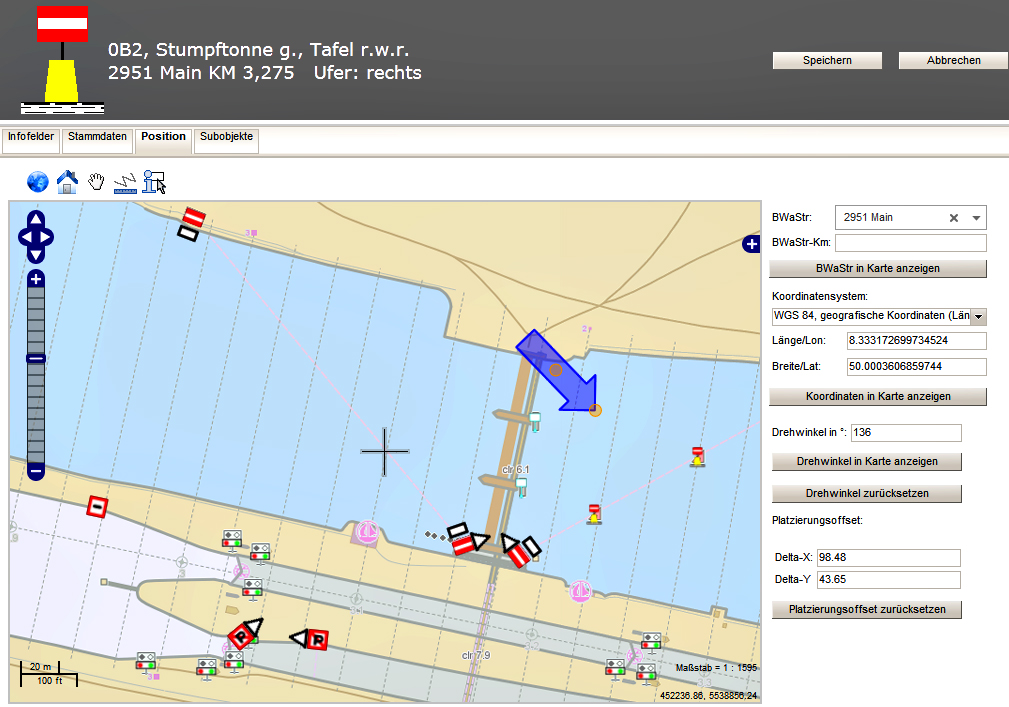The width and height of the screenshot is (1009, 707).
Task: Click the home view icon
Action: click(67, 182)
